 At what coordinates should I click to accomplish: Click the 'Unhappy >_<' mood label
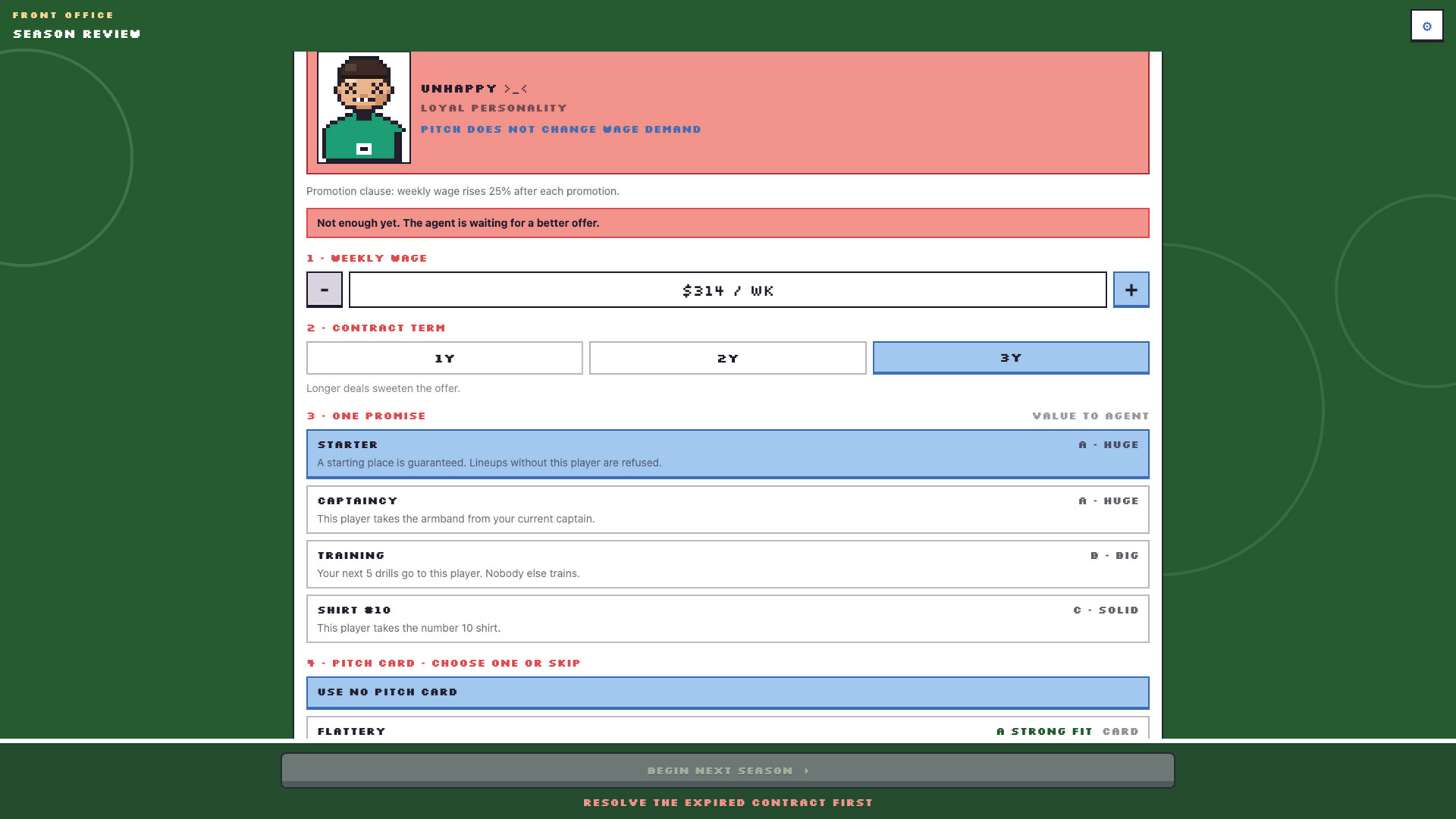click(474, 89)
